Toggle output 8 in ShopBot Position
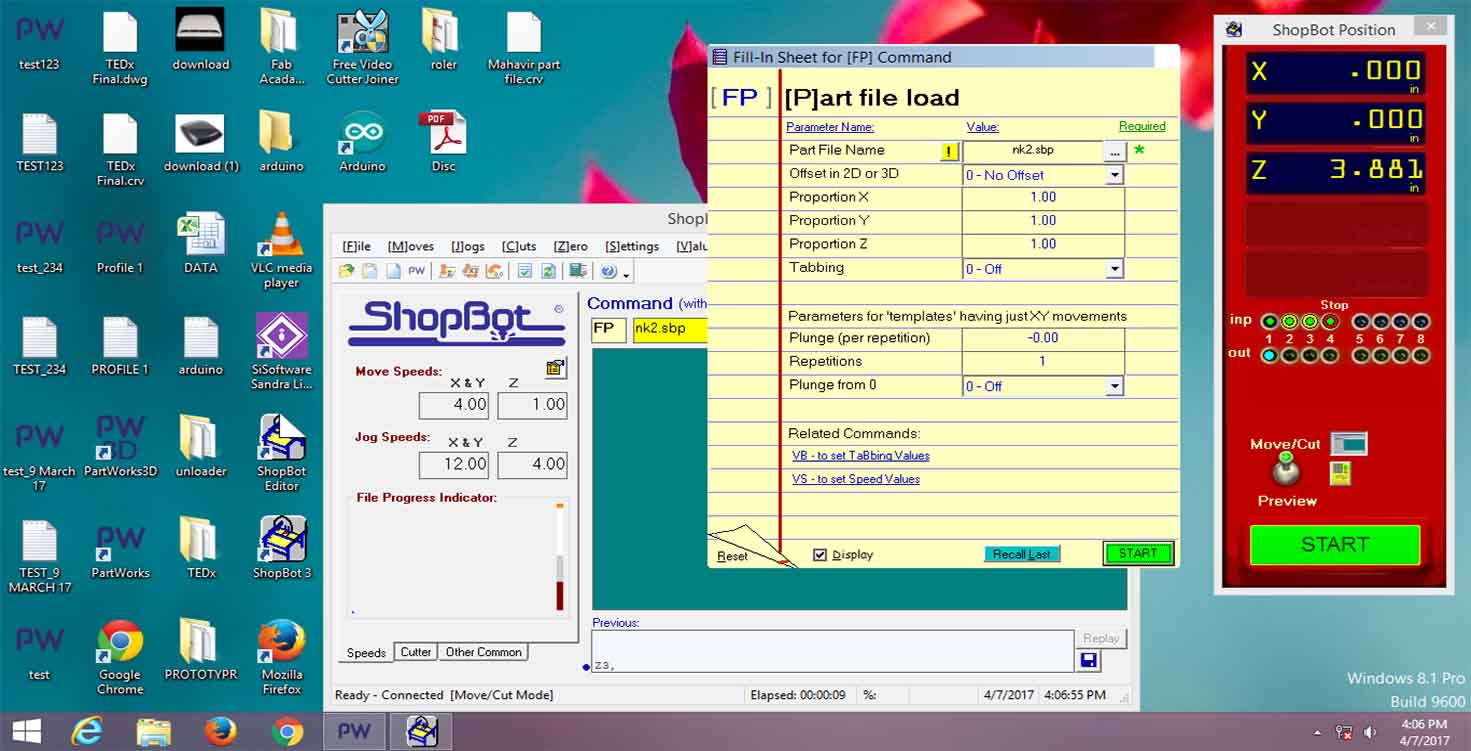The width and height of the screenshot is (1471, 751). [x=1421, y=355]
